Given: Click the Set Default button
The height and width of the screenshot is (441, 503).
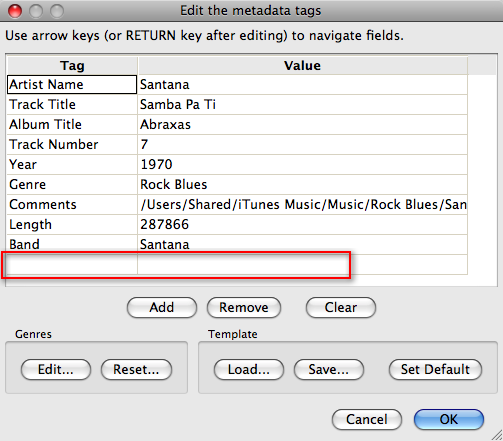Looking at the screenshot, I should (x=435, y=369).
